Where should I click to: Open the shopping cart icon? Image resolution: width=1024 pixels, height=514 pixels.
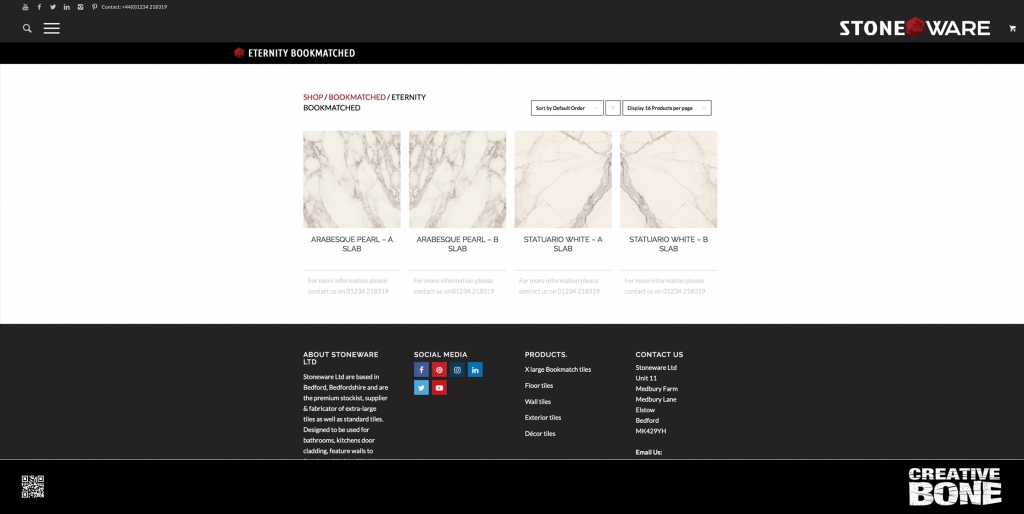click(x=1012, y=28)
